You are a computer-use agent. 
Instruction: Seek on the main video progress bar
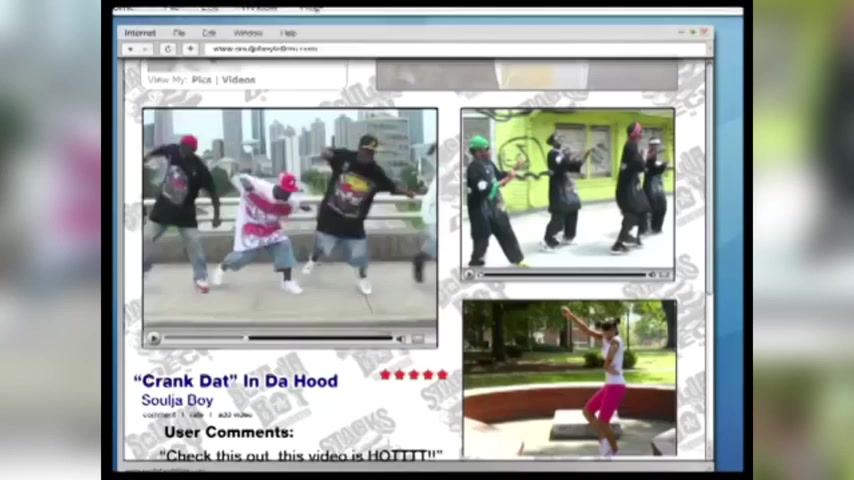point(278,338)
